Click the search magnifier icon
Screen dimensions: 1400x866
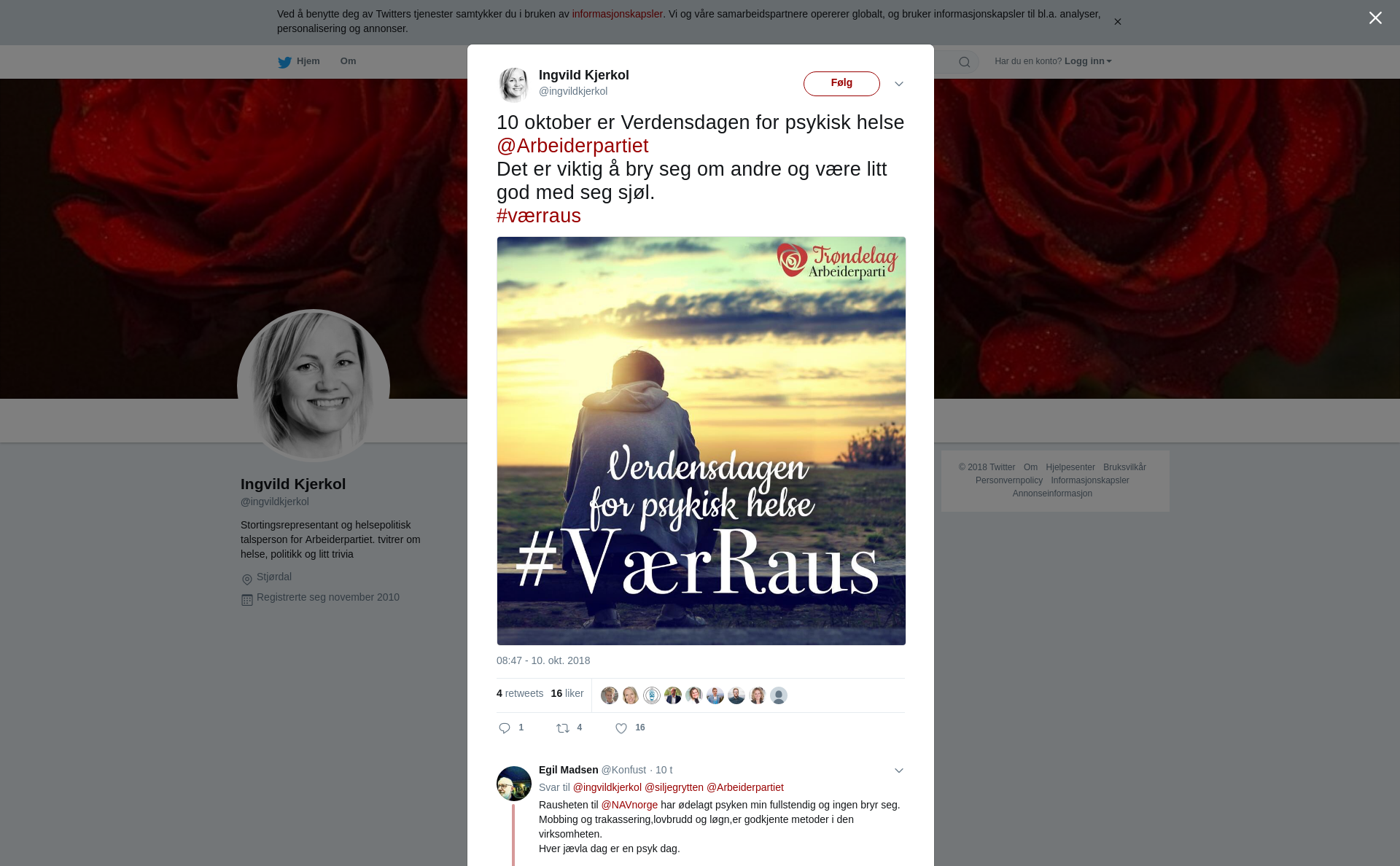click(965, 62)
